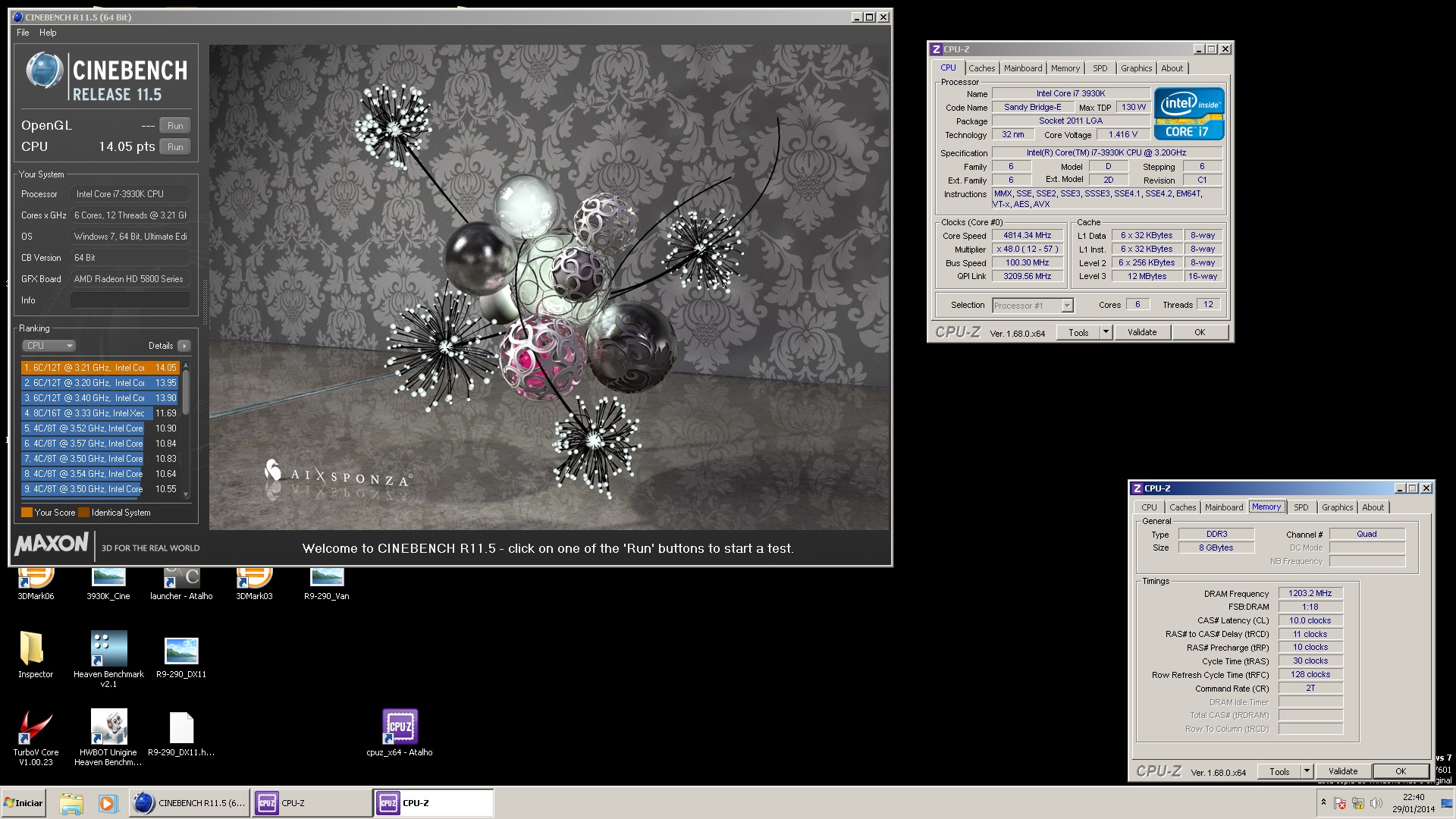Select ranking row 9 scoring 10.55
This screenshot has width=1456, height=819.
[x=100, y=489]
